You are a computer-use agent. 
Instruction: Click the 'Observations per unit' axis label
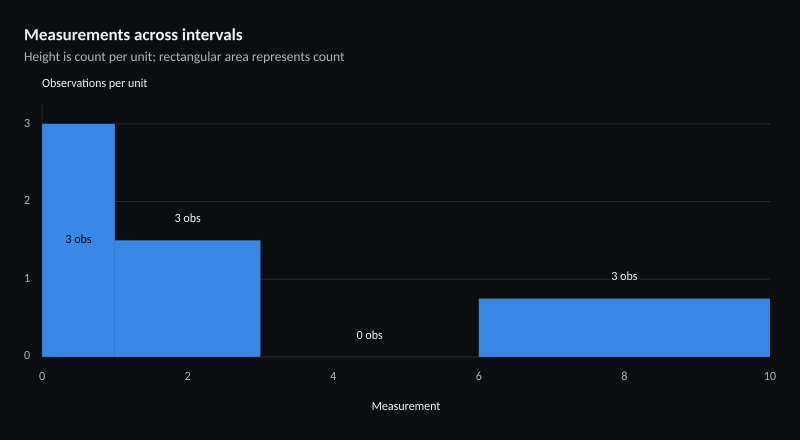point(94,83)
